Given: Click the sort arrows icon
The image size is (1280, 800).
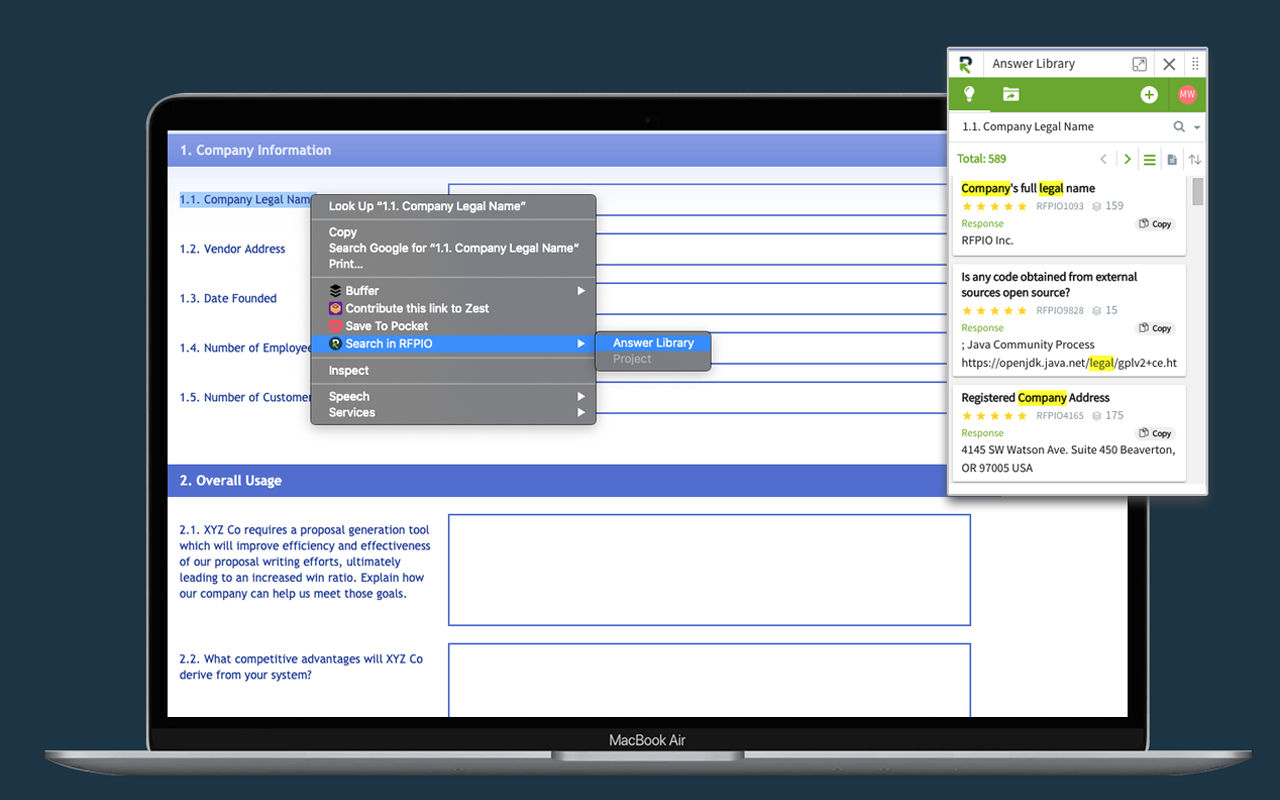Looking at the screenshot, I should click(1195, 159).
